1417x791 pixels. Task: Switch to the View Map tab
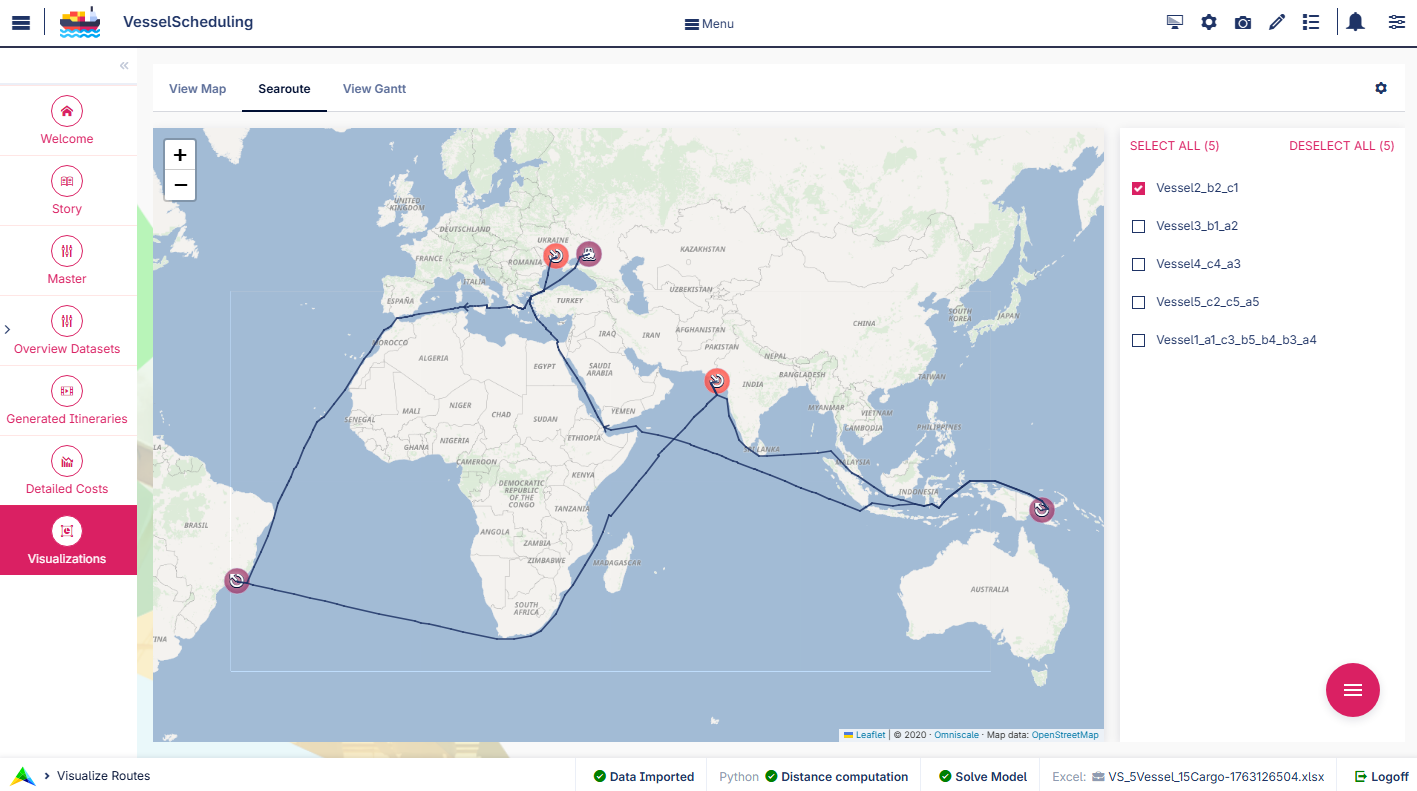point(197,89)
